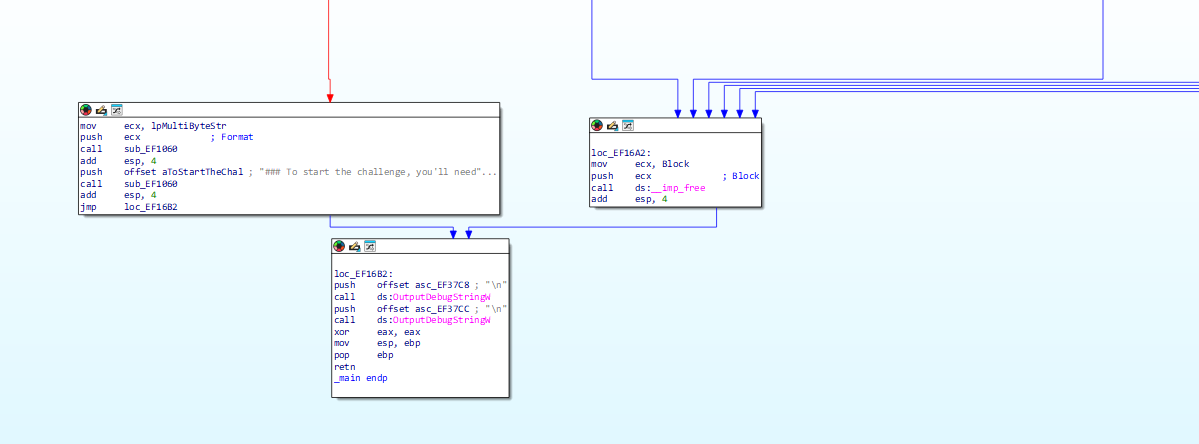Screen dimensions: 1199x444
Task: Click group-nodes icon on the lpMultiByteStr block
Action: click(x=116, y=110)
